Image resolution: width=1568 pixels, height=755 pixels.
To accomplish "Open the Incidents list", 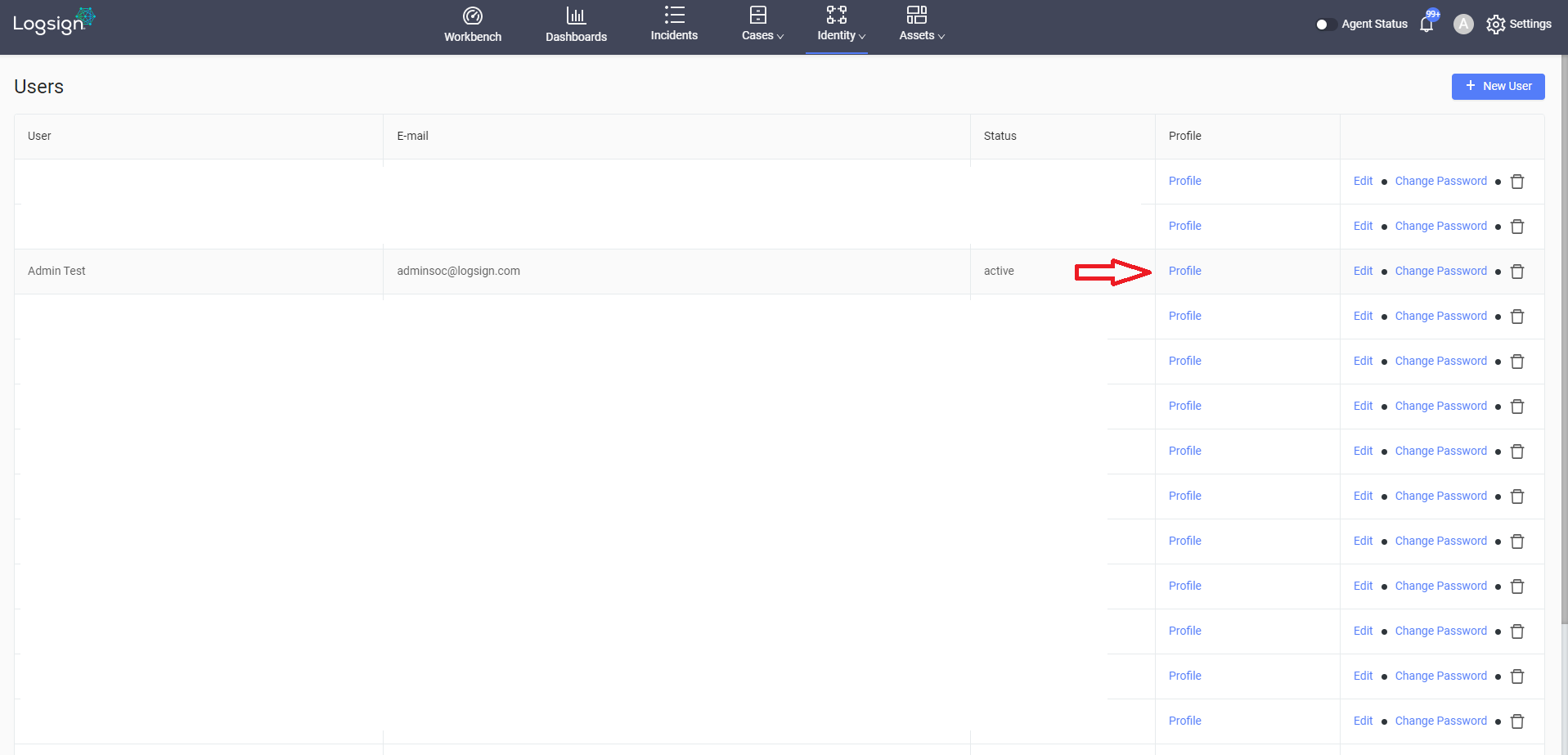I will pyautogui.click(x=674, y=25).
